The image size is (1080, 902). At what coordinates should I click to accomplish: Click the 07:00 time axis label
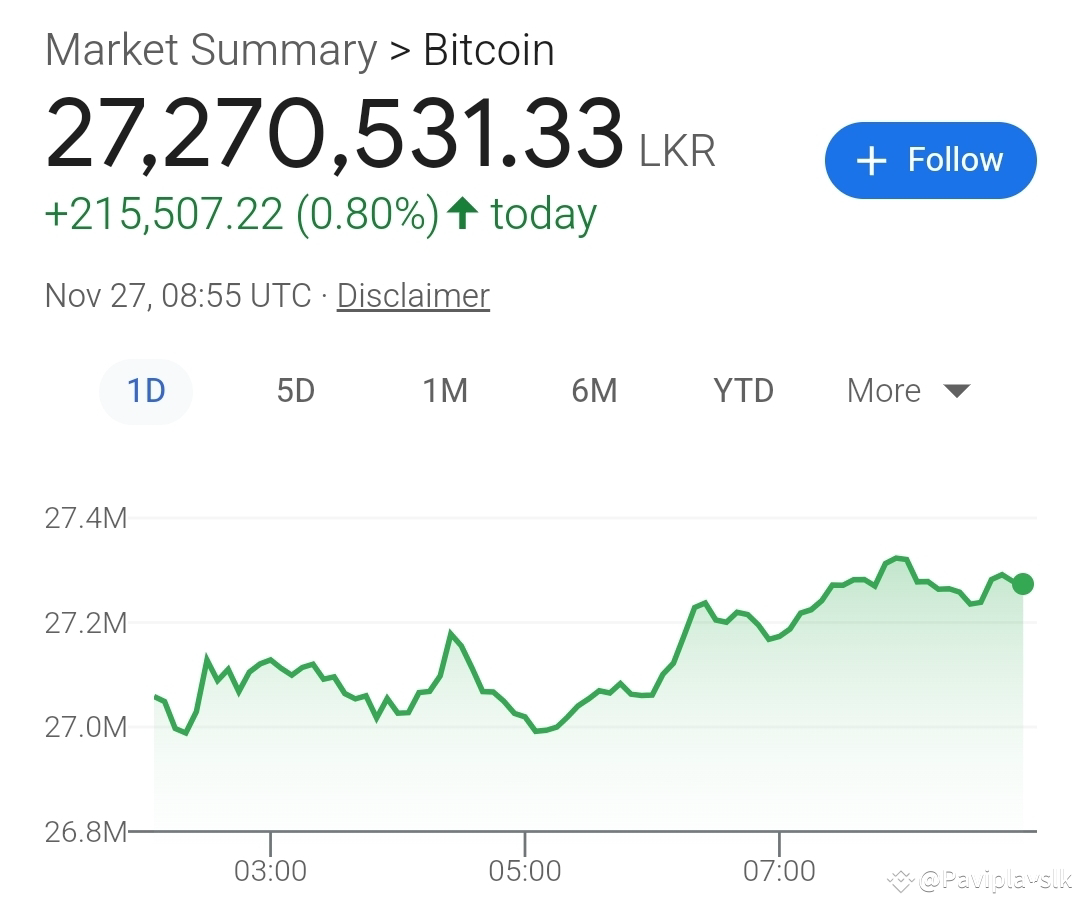779,871
